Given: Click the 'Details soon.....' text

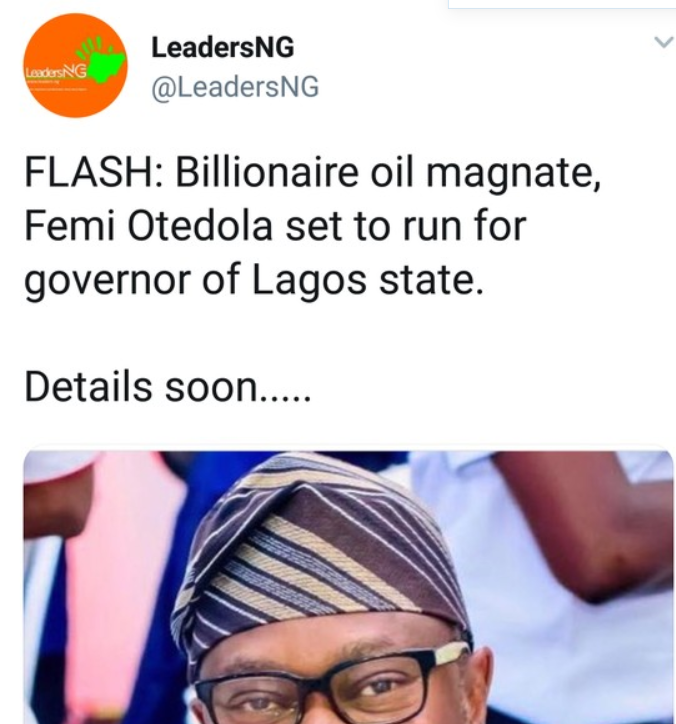Looking at the screenshot, I should pos(168,387).
